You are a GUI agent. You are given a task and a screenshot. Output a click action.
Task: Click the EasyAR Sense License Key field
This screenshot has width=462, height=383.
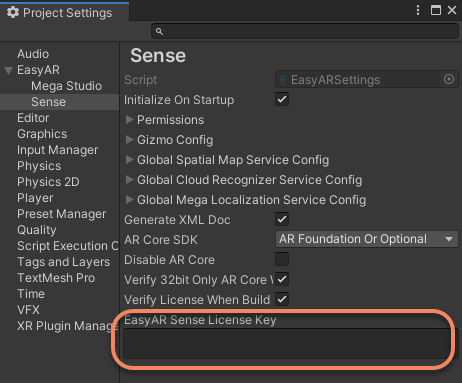coord(290,344)
